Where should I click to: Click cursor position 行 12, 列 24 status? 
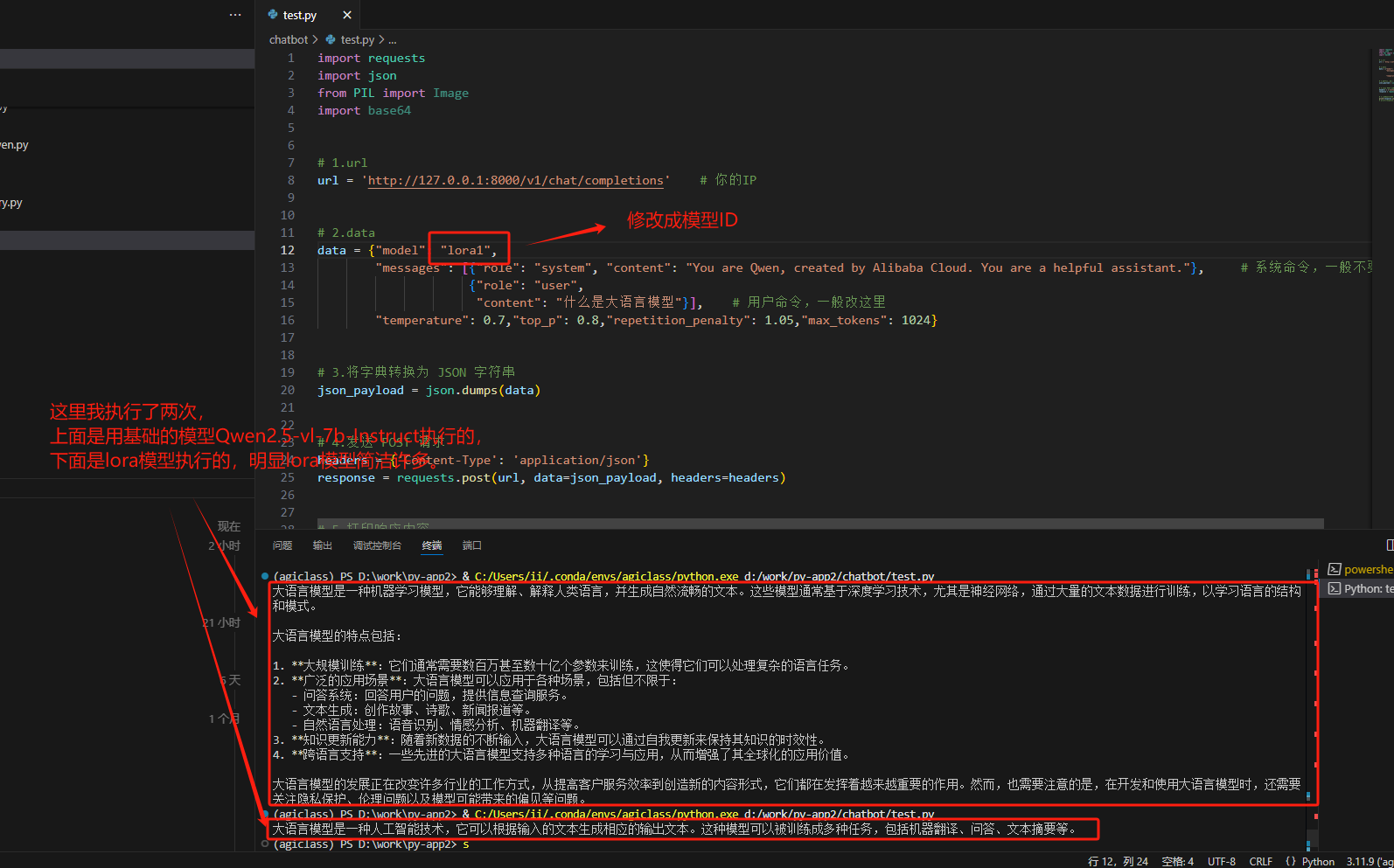pyautogui.click(x=1118, y=861)
